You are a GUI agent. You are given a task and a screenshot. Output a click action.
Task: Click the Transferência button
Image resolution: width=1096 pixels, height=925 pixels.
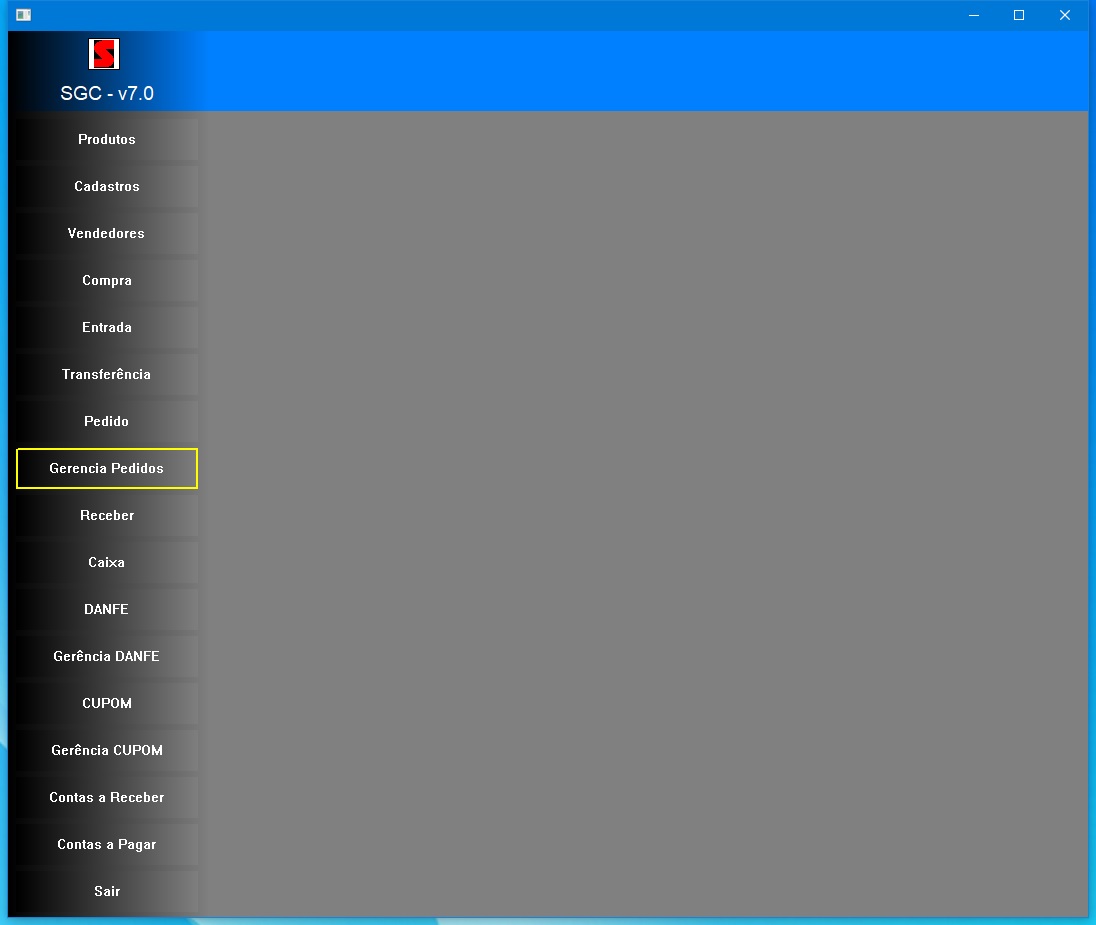pyautogui.click(x=107, y=374)
